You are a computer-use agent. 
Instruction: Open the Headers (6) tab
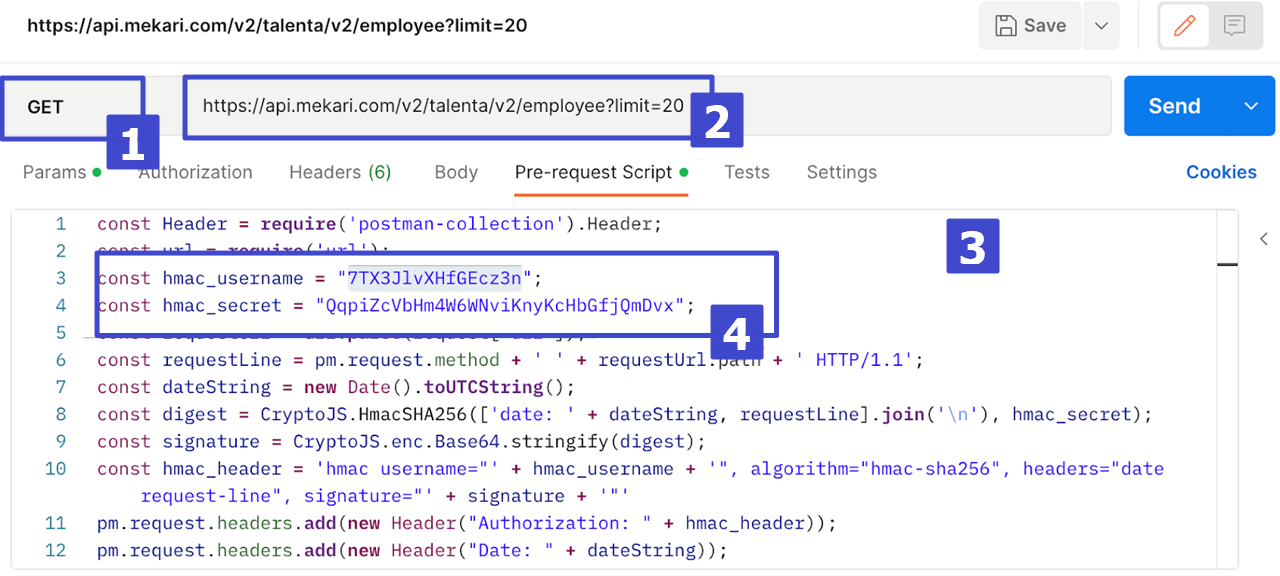(x=340, y=172)
